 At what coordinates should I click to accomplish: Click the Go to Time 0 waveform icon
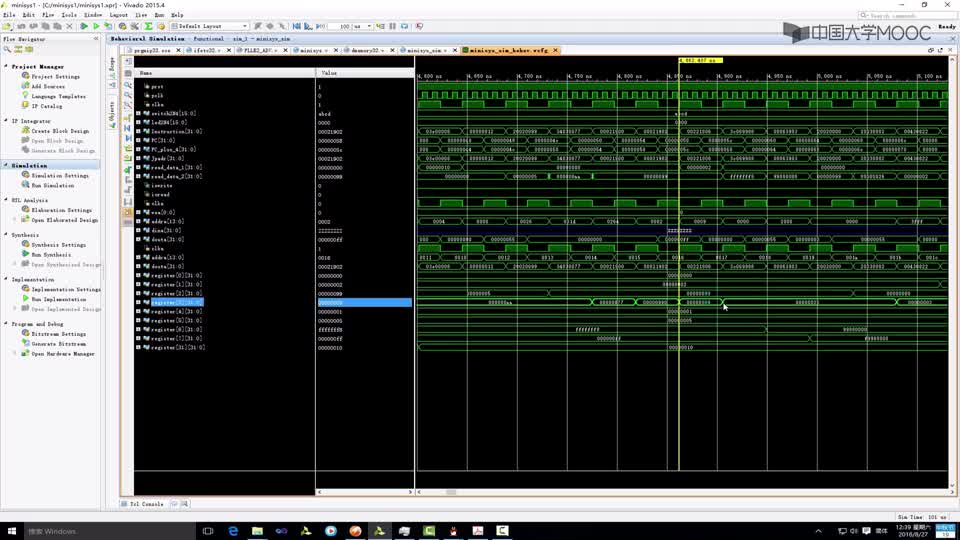coord(128,128)
